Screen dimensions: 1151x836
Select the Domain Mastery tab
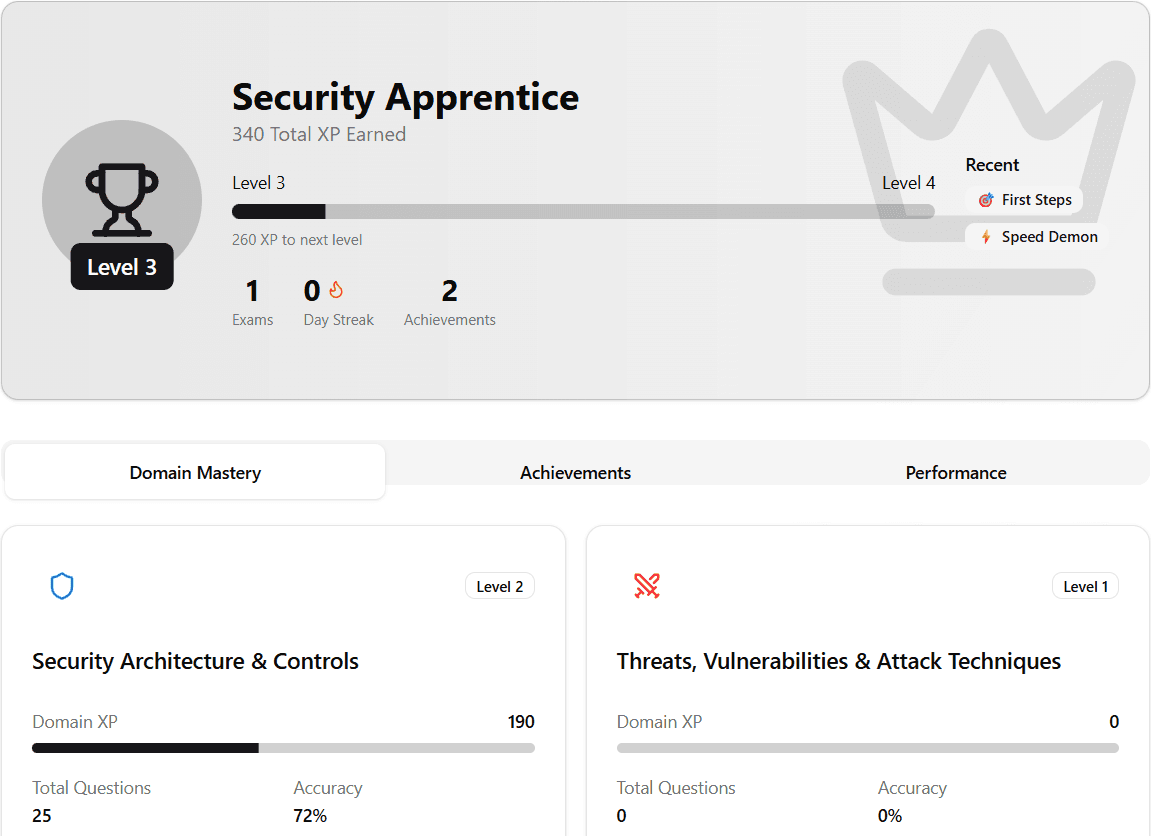click(x=194, y=472)
